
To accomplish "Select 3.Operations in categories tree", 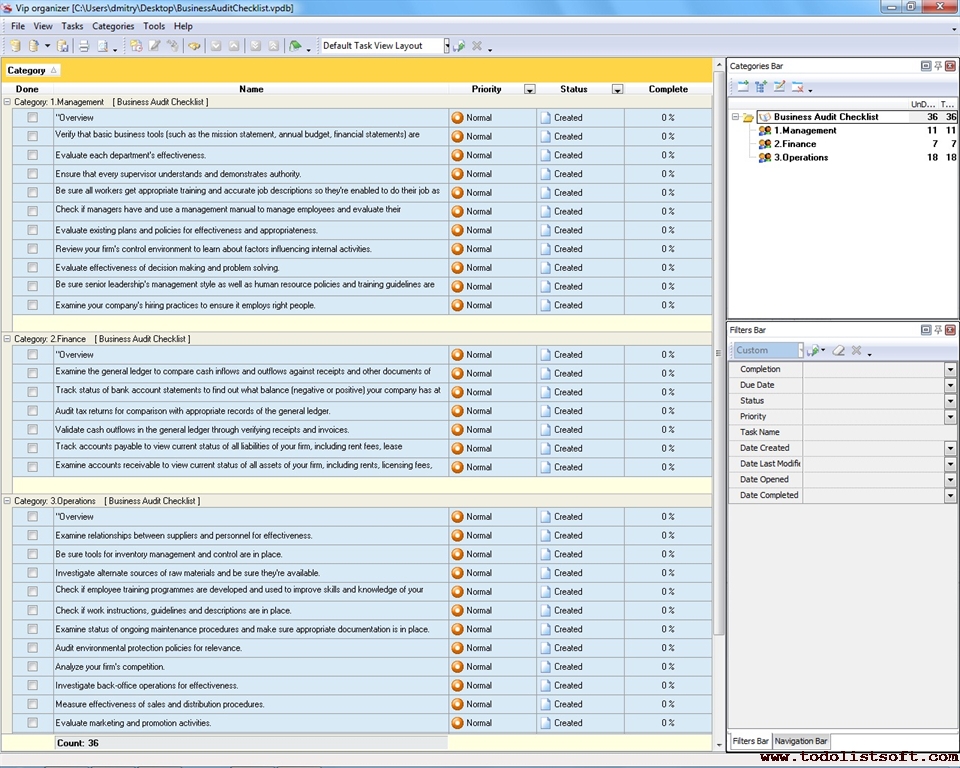I will pos(800,157).
